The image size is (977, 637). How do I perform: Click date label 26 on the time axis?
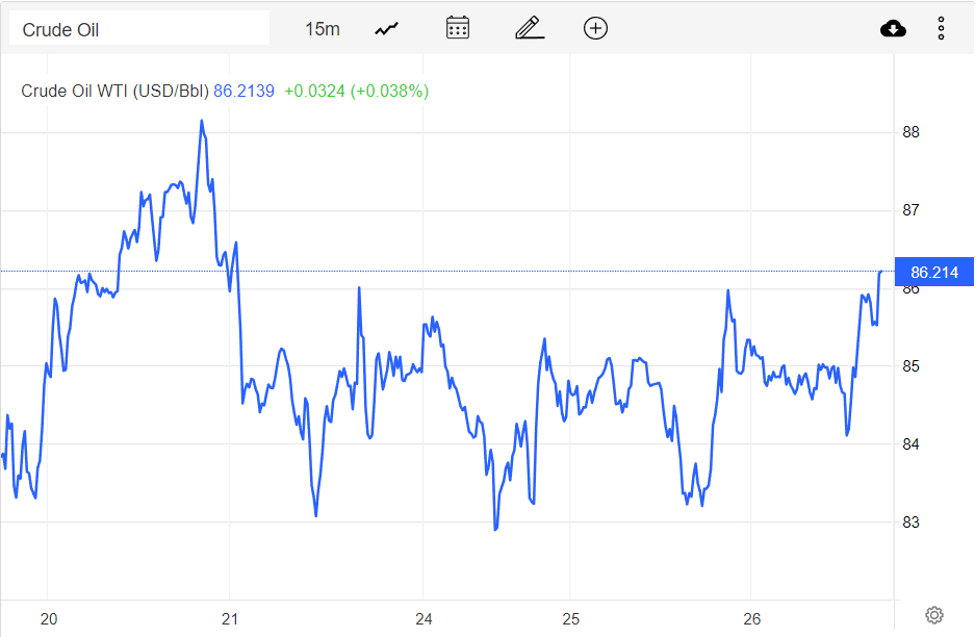(x=753, y=617)
